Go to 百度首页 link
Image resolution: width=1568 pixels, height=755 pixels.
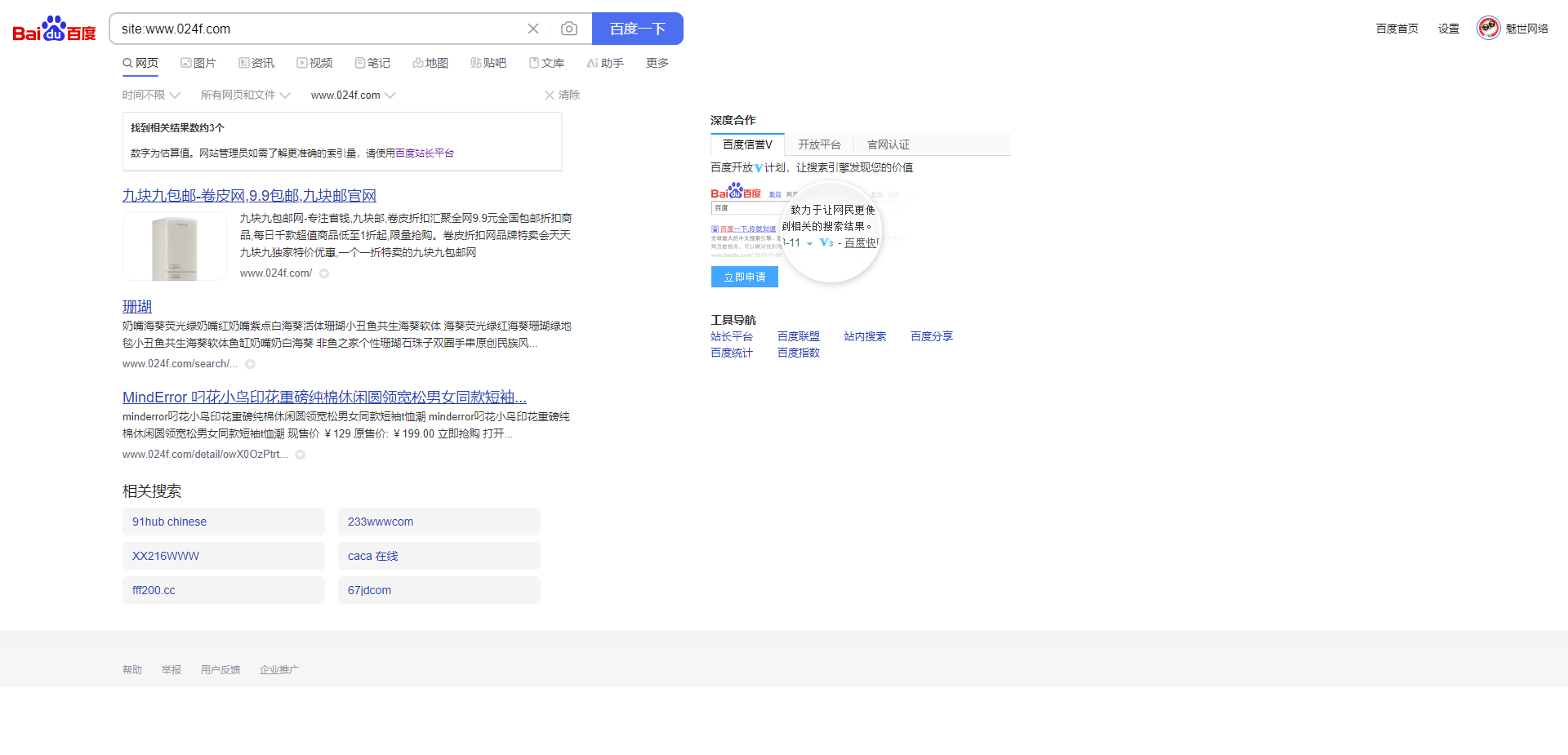click(x=1397, y=29)
